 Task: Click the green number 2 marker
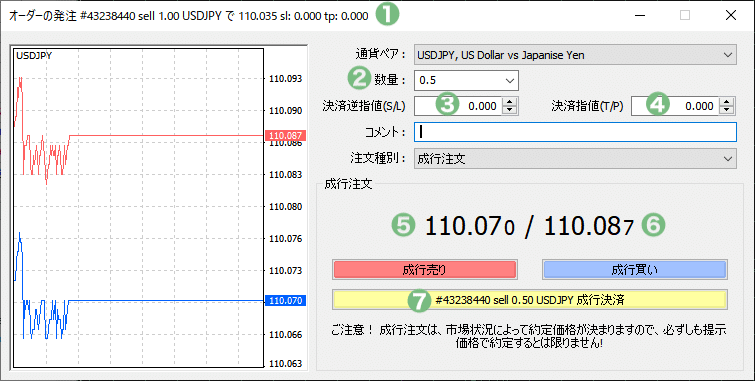(x=359, y=79)
